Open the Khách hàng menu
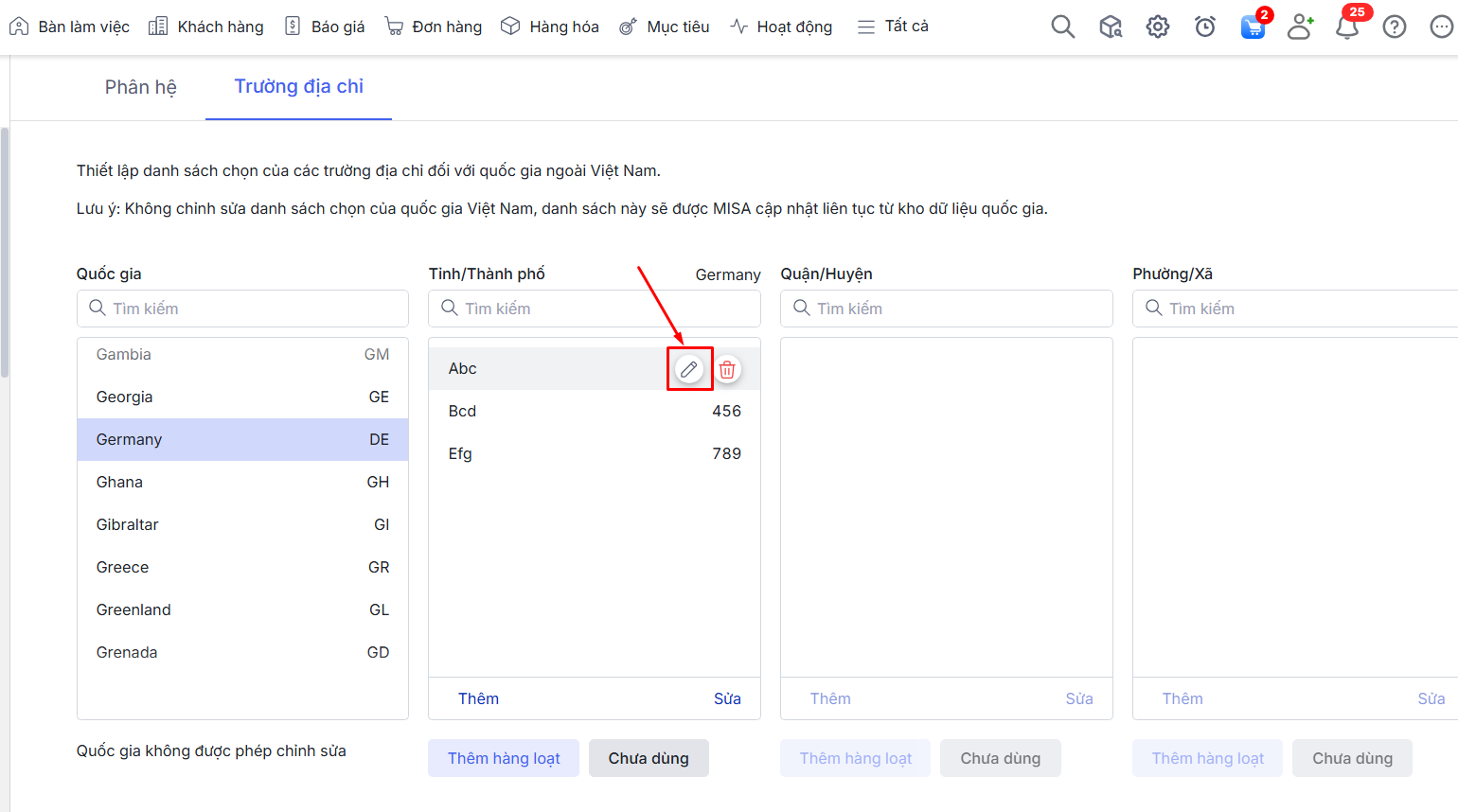 coord(206,26)
